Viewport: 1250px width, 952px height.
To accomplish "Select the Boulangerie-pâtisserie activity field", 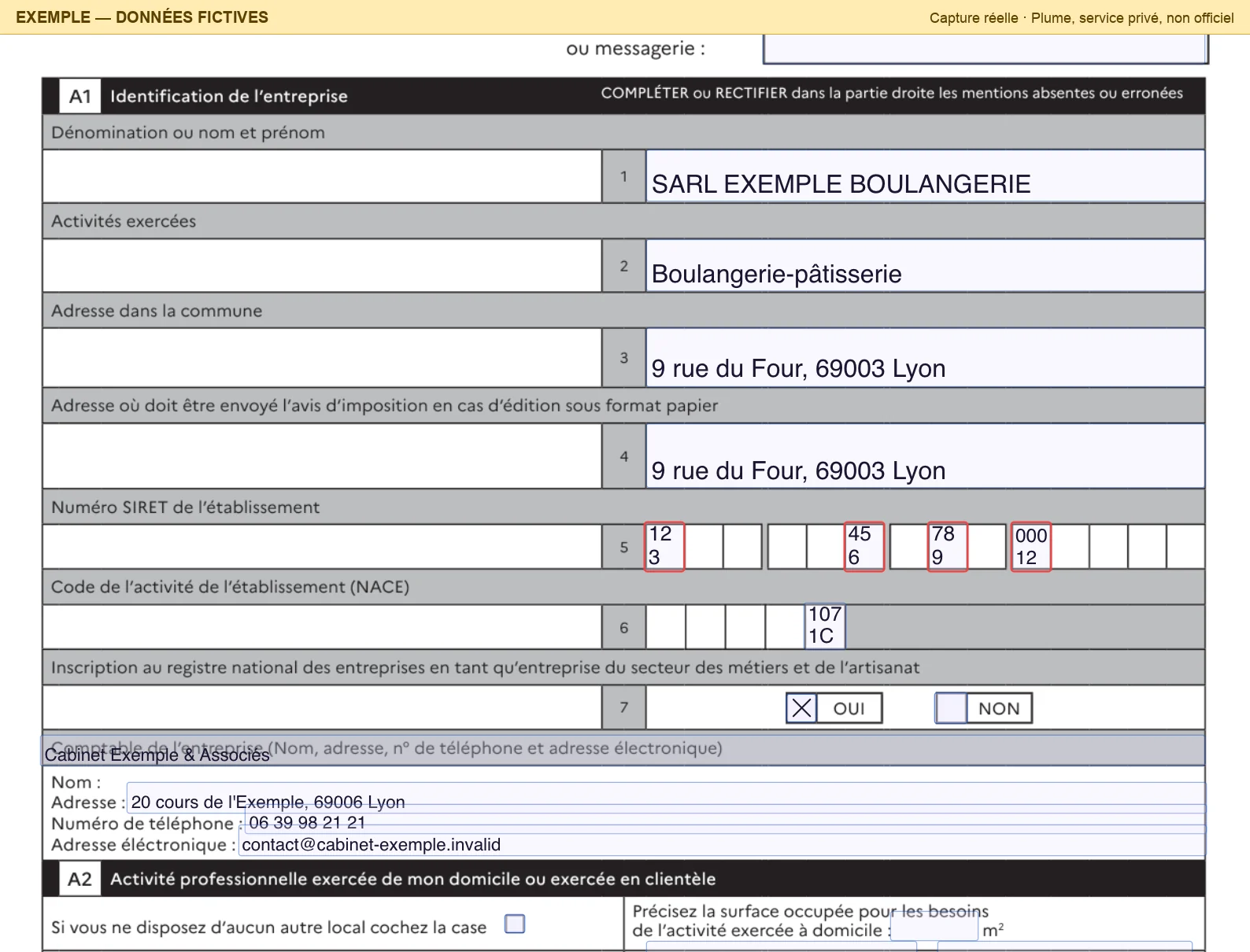I will click(x=925, y=266).
